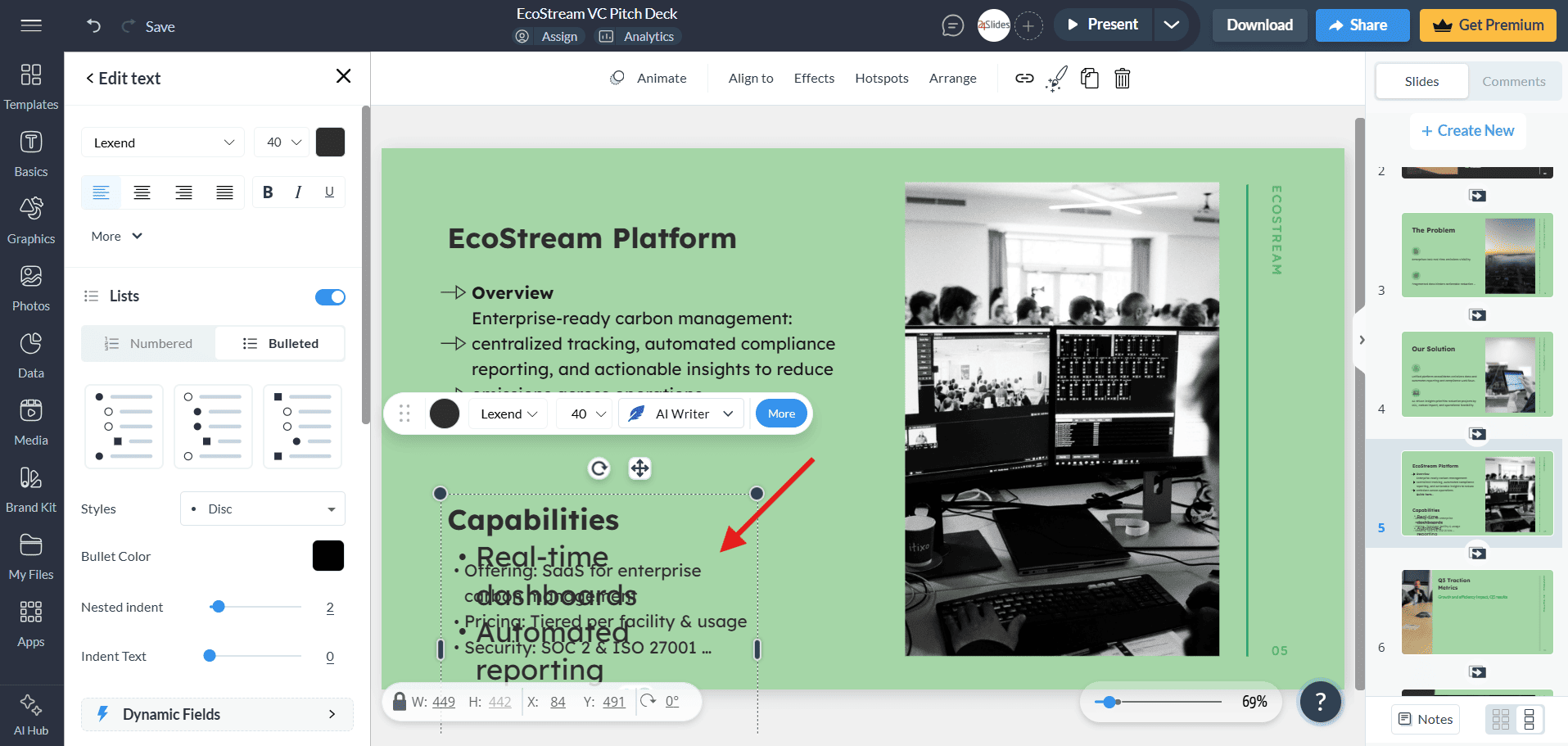1568x746 pixels.
Task: Open the comments speech bubble icon
Action: coord(952,26)
